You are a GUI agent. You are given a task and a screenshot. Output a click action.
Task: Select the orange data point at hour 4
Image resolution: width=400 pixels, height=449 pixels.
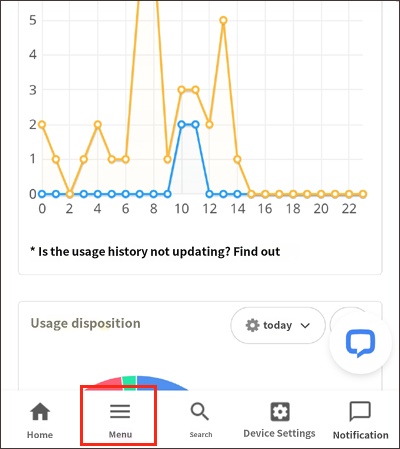tap(97, 124)
